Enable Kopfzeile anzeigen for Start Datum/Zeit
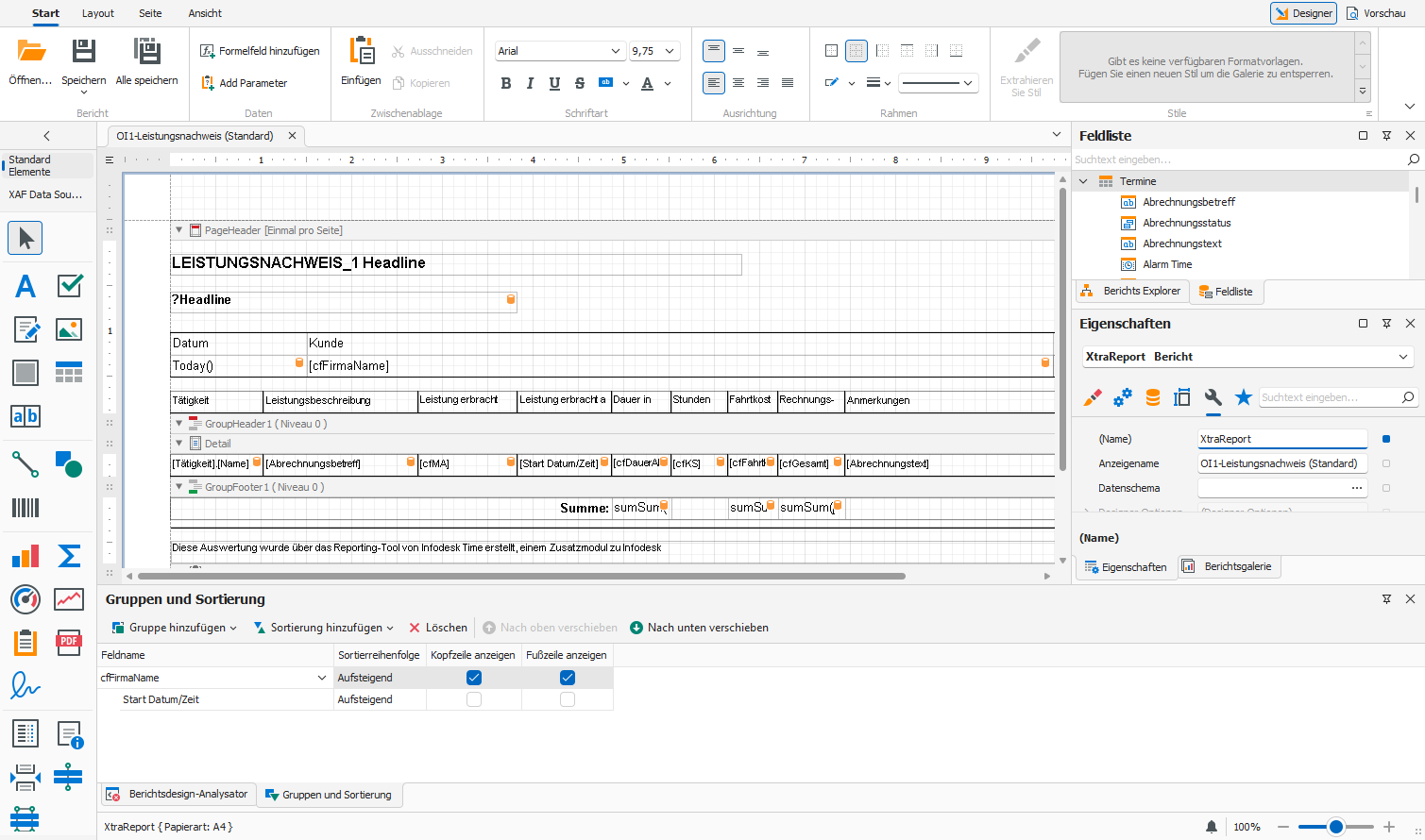The width and height of the screenshot is (1425, 840). [x=474, y=699]
